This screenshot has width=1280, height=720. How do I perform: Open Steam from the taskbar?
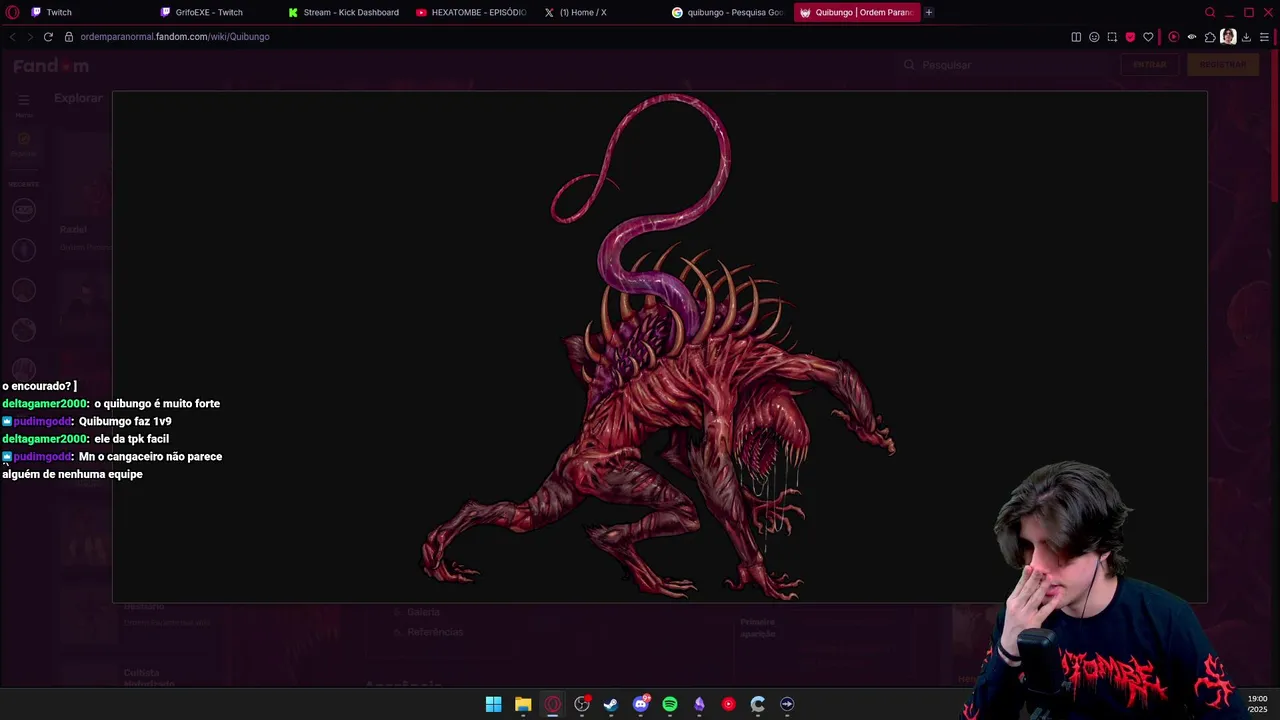(611, 704)
